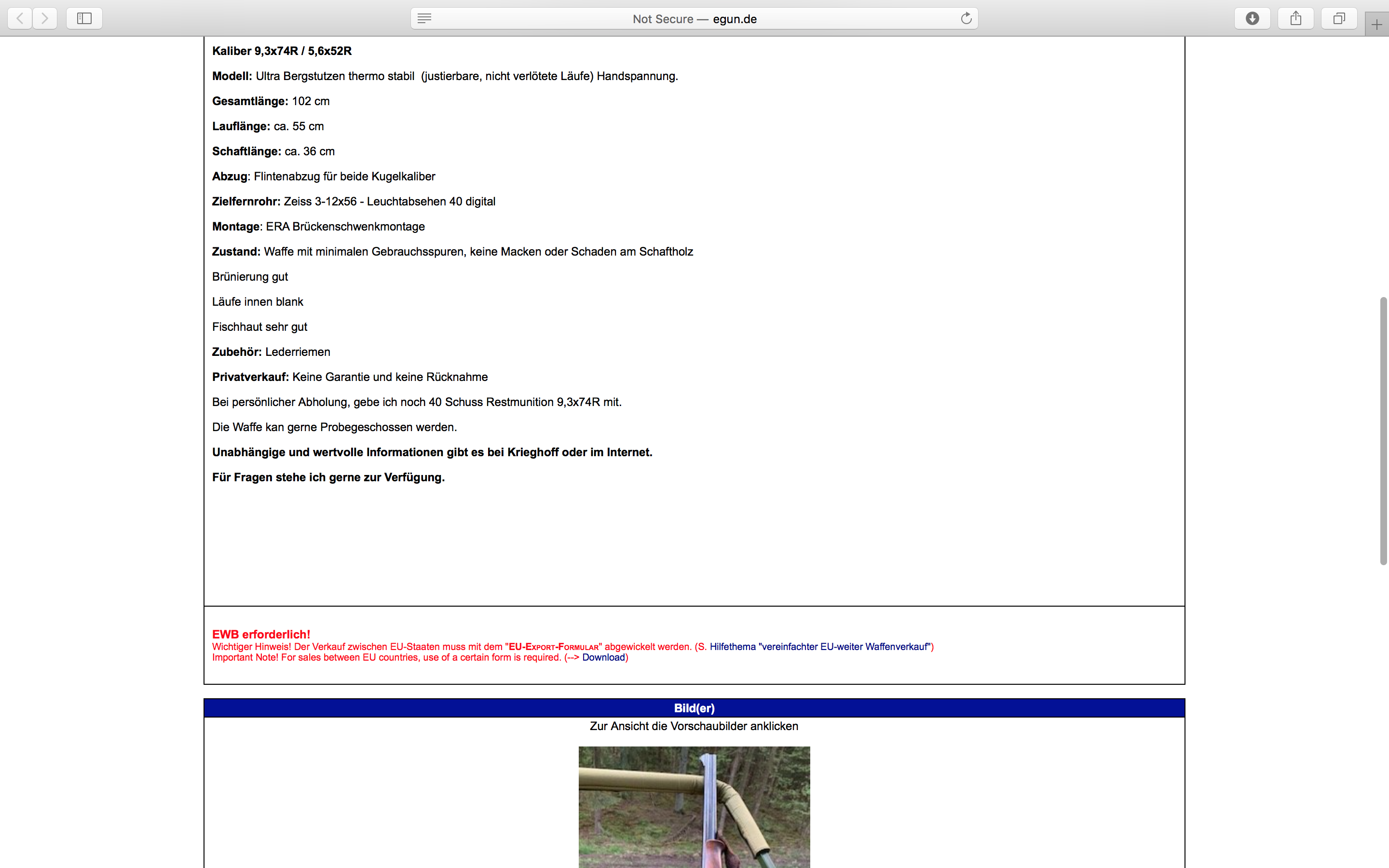The image size is (1389, 868).
Task: Click 'Abzug: Flintenabzug für beide Kugelkaliber' line
Action: [324, 176]
